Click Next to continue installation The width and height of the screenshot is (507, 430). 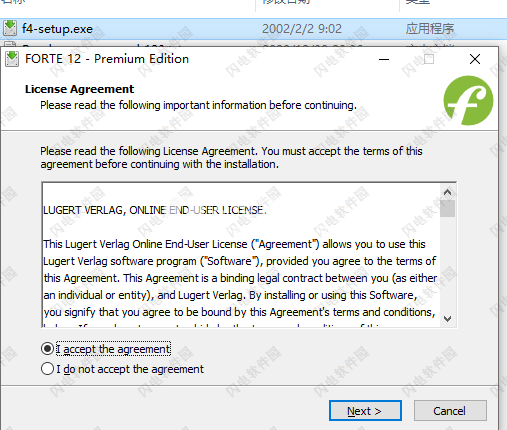tap(365, 411)
